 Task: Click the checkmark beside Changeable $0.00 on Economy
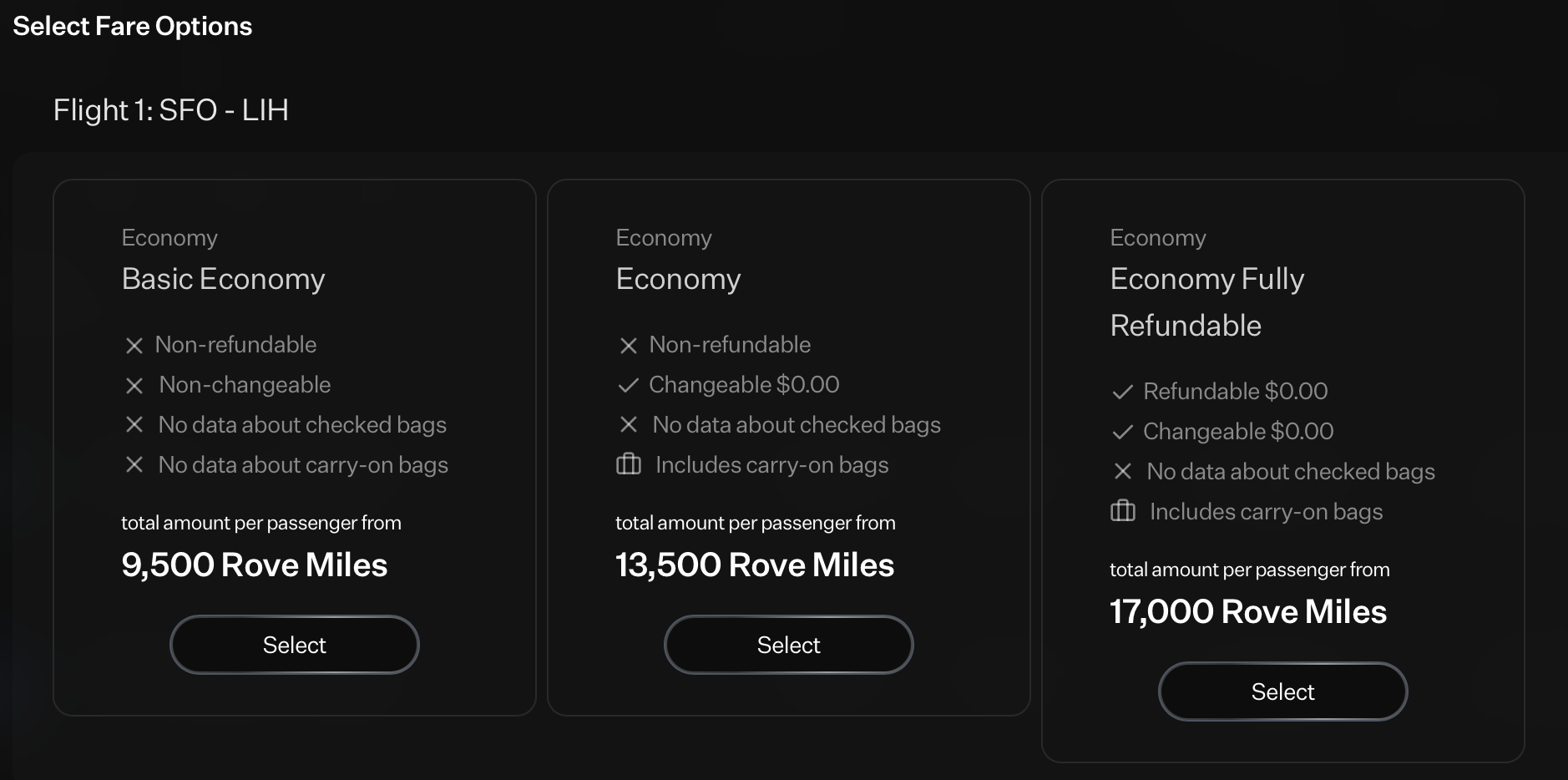pyautogui.click(x=629, y=385)
